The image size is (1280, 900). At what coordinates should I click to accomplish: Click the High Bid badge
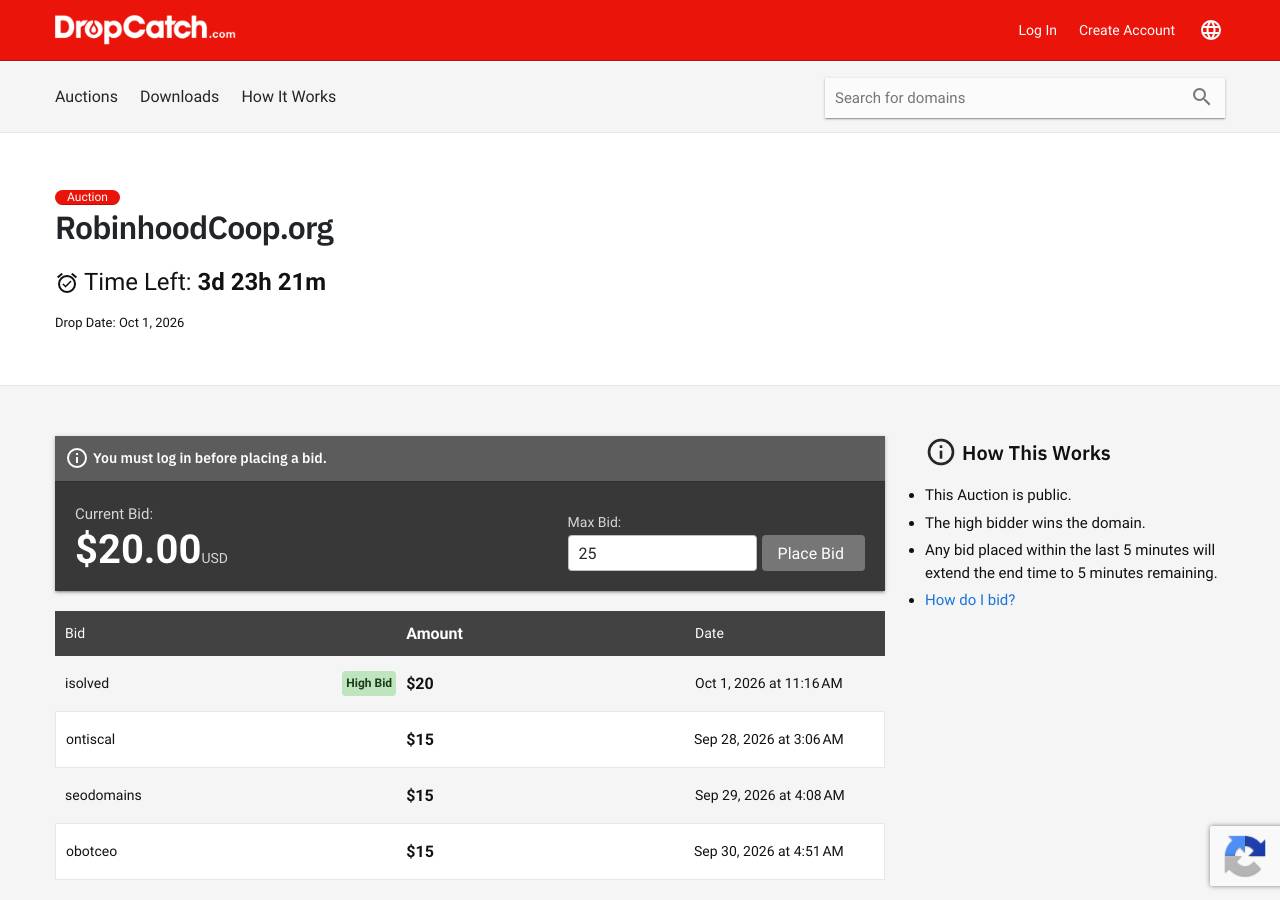coord(369,683)
